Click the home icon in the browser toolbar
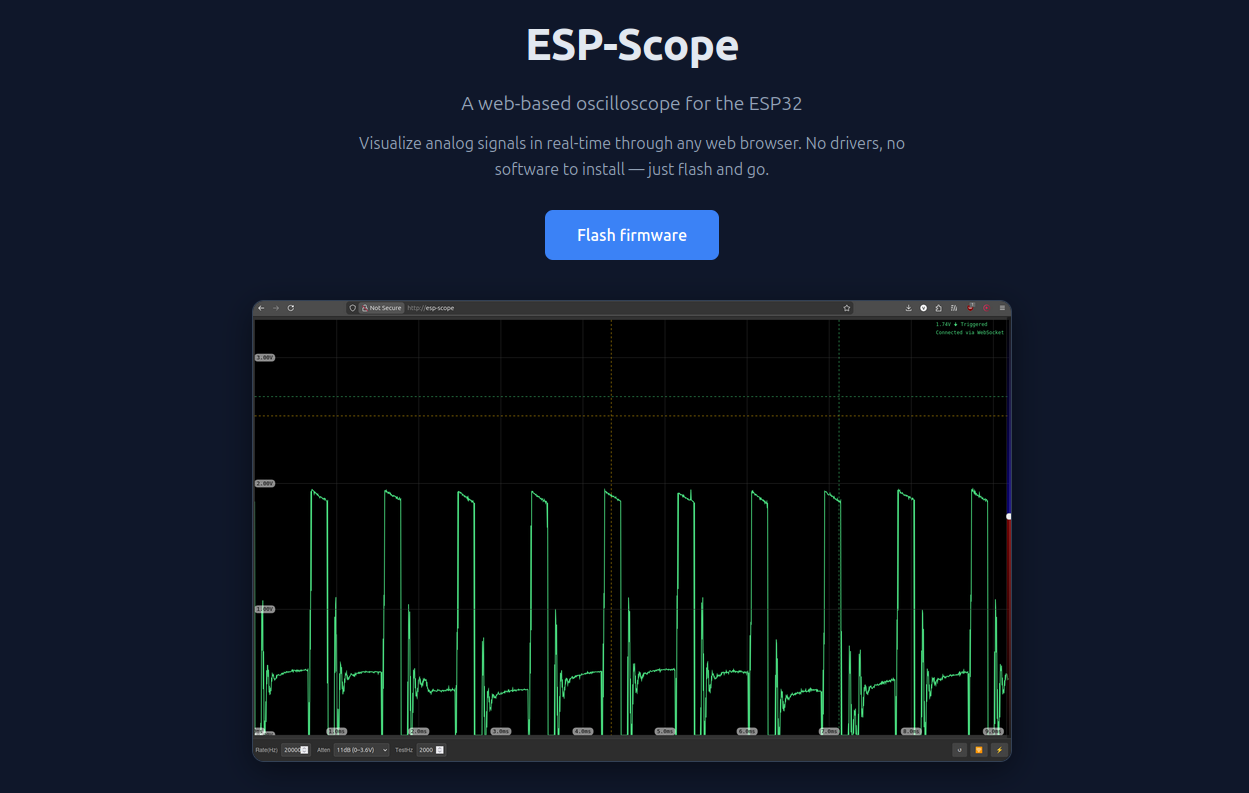1249x793 pixels. [939, 308]
